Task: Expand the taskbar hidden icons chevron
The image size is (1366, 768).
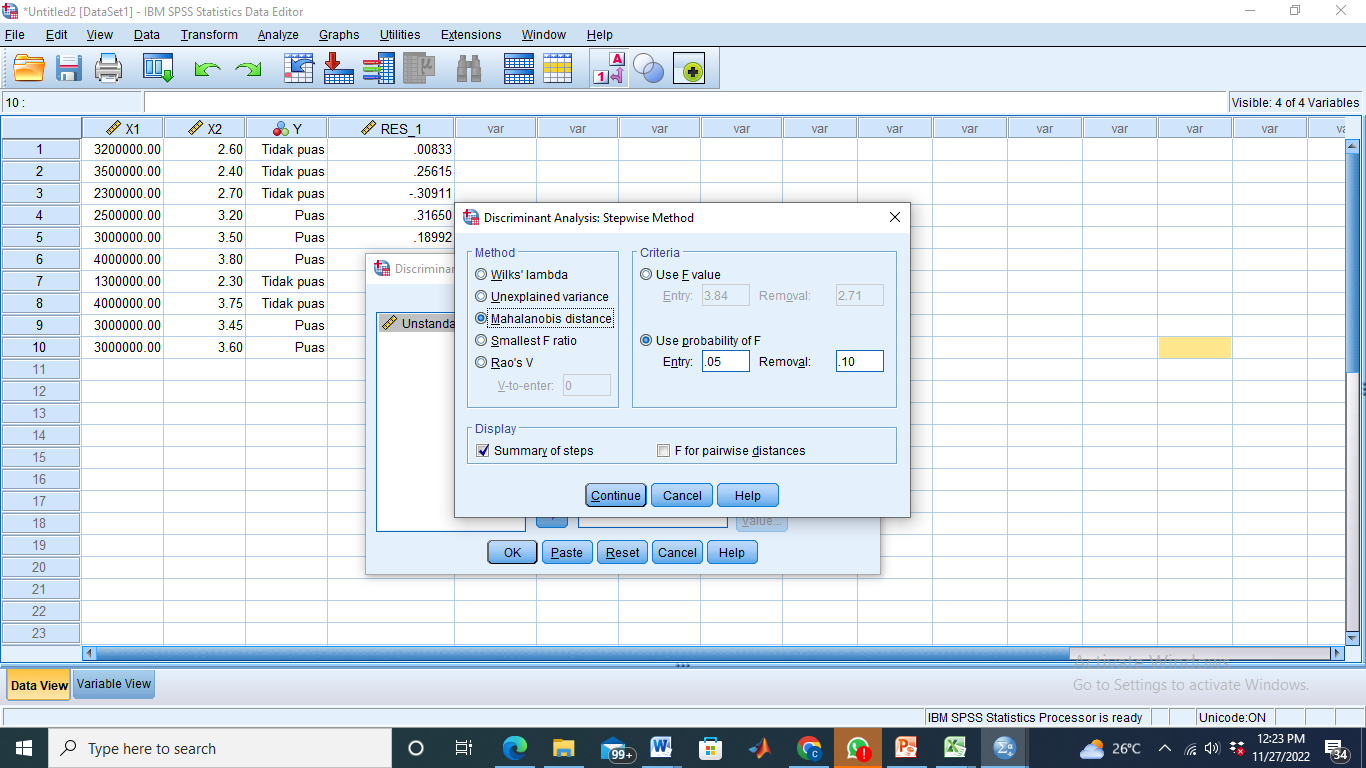Action: (x=1165, y=749)
